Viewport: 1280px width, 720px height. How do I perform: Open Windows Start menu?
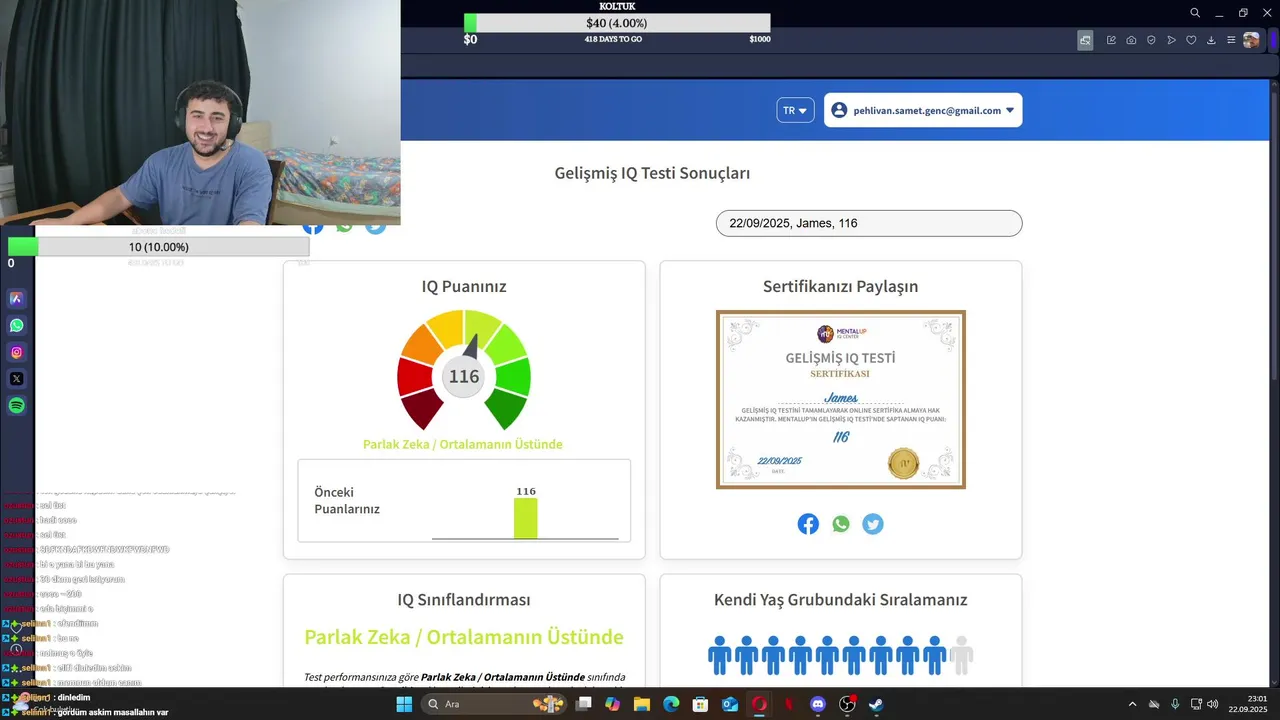click(404, 704)
